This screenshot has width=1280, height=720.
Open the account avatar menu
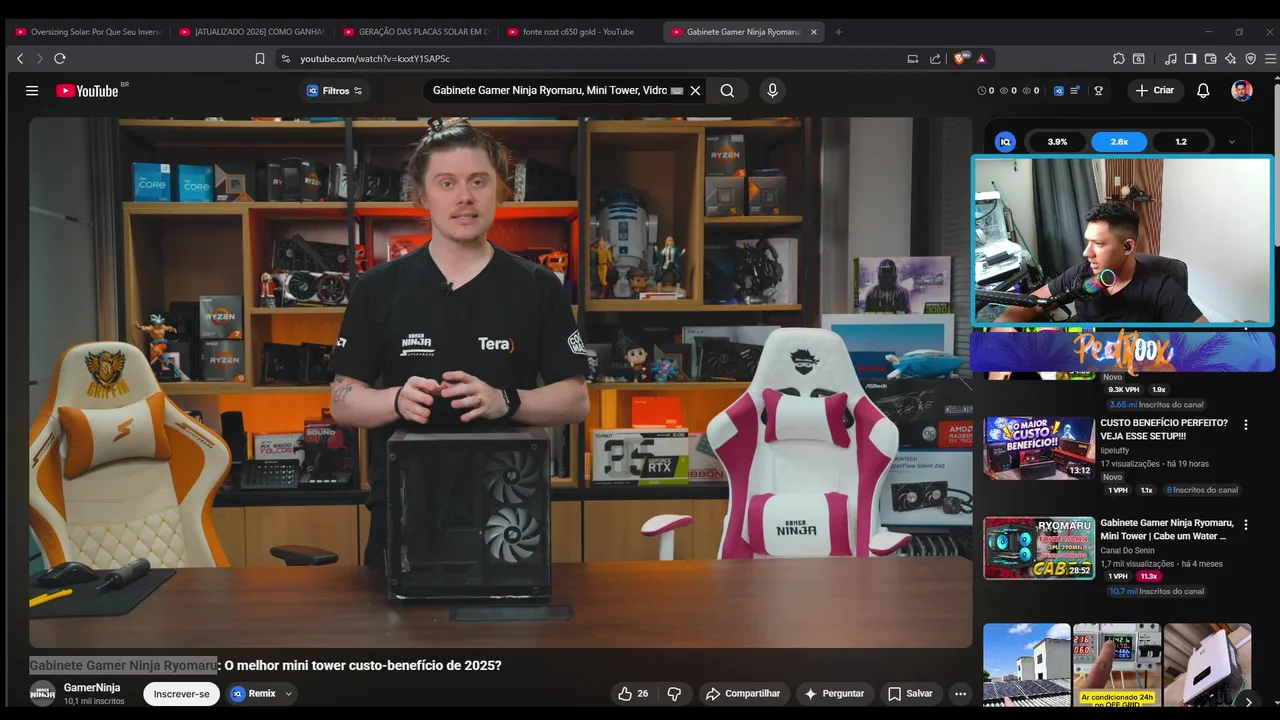tap(1242, 91)
